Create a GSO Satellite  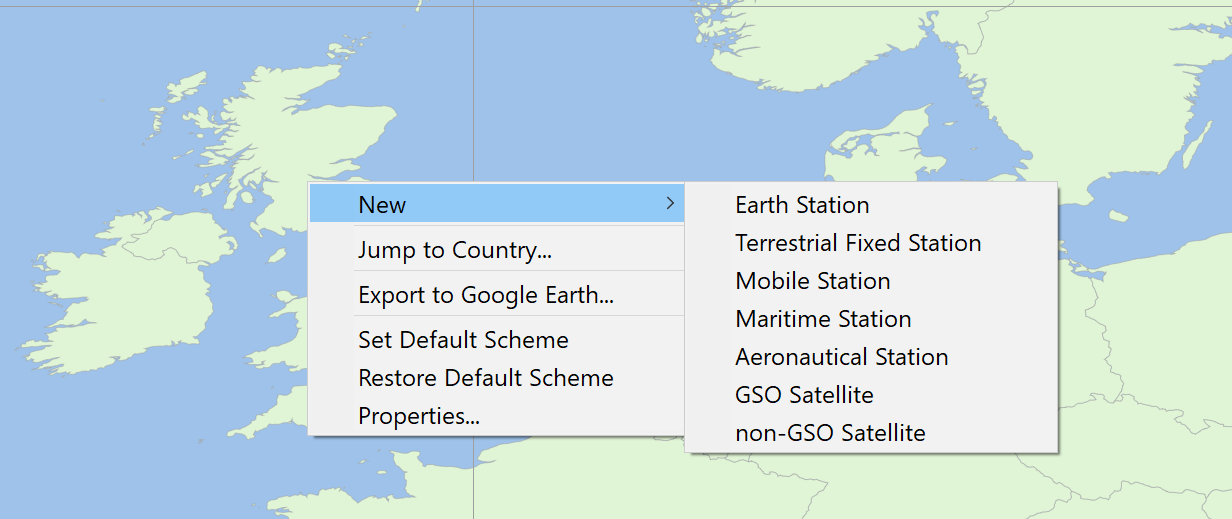coord(871,395)
